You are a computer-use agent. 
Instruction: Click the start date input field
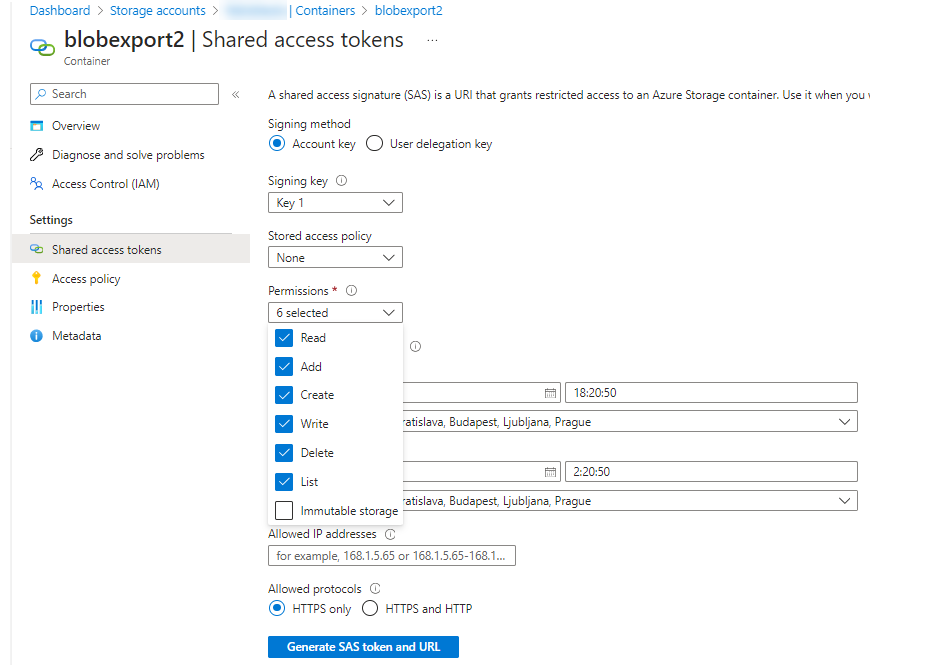point(481,393)
